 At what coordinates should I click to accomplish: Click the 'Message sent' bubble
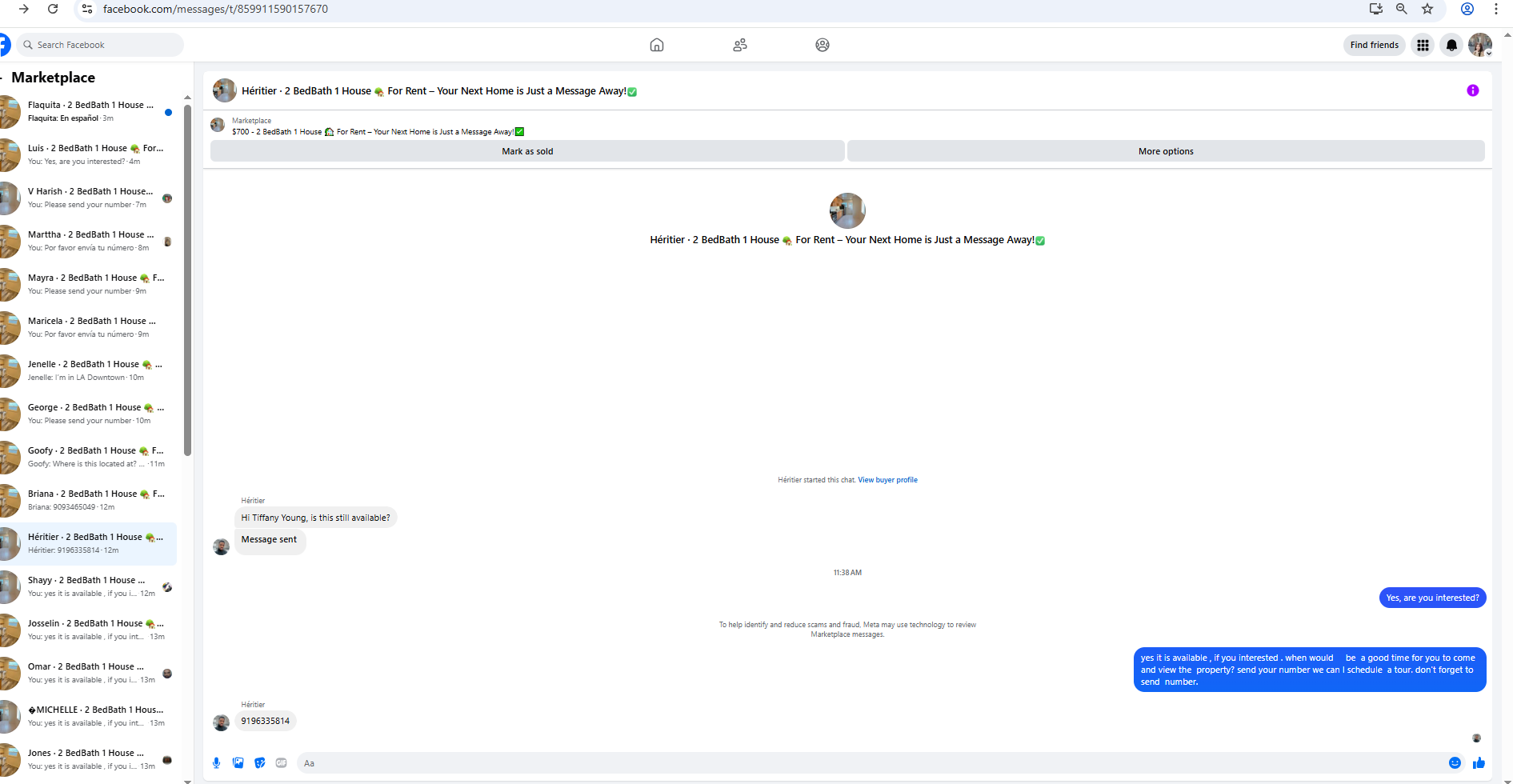point(270,540)
